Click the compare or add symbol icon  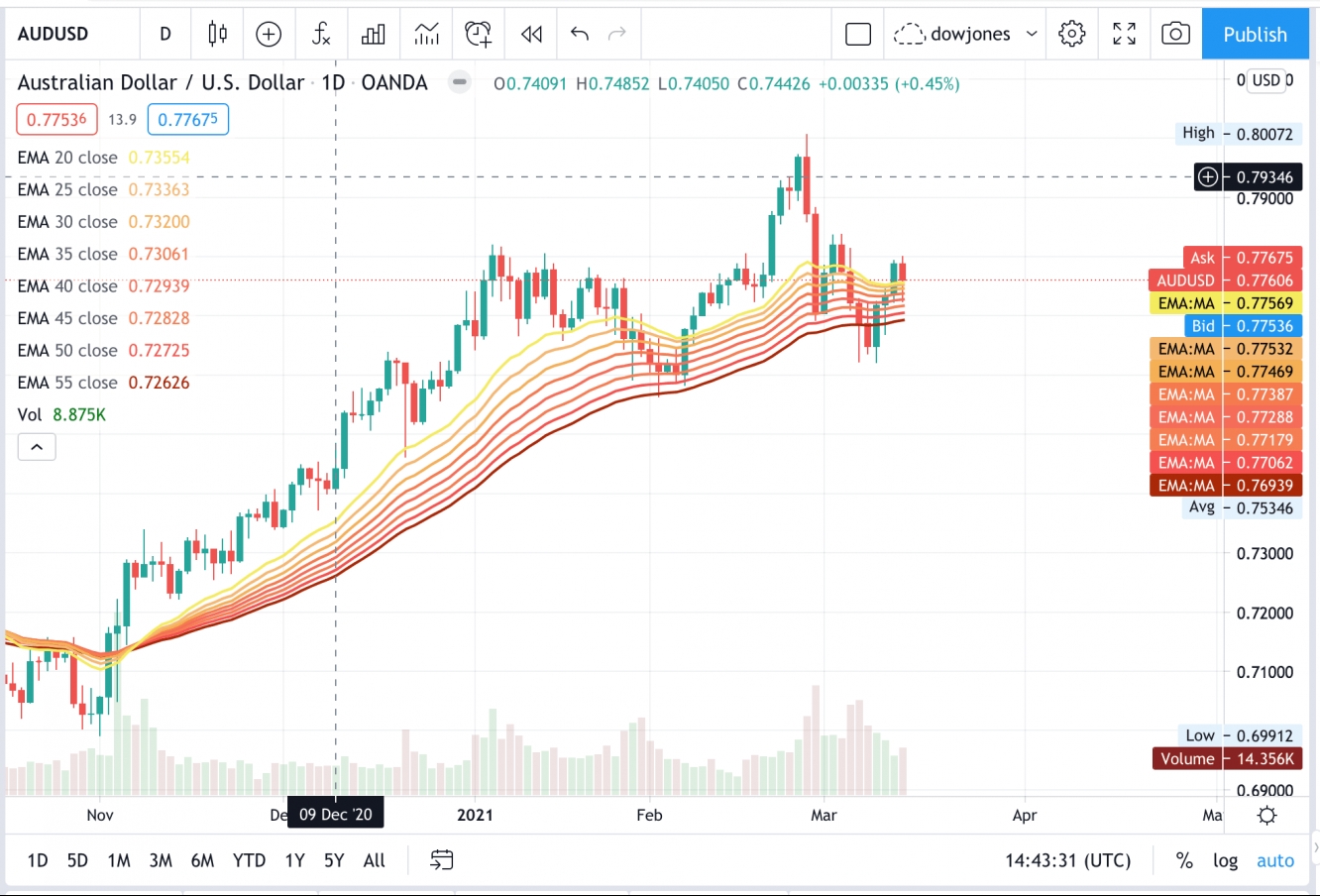tap(269, 34)
